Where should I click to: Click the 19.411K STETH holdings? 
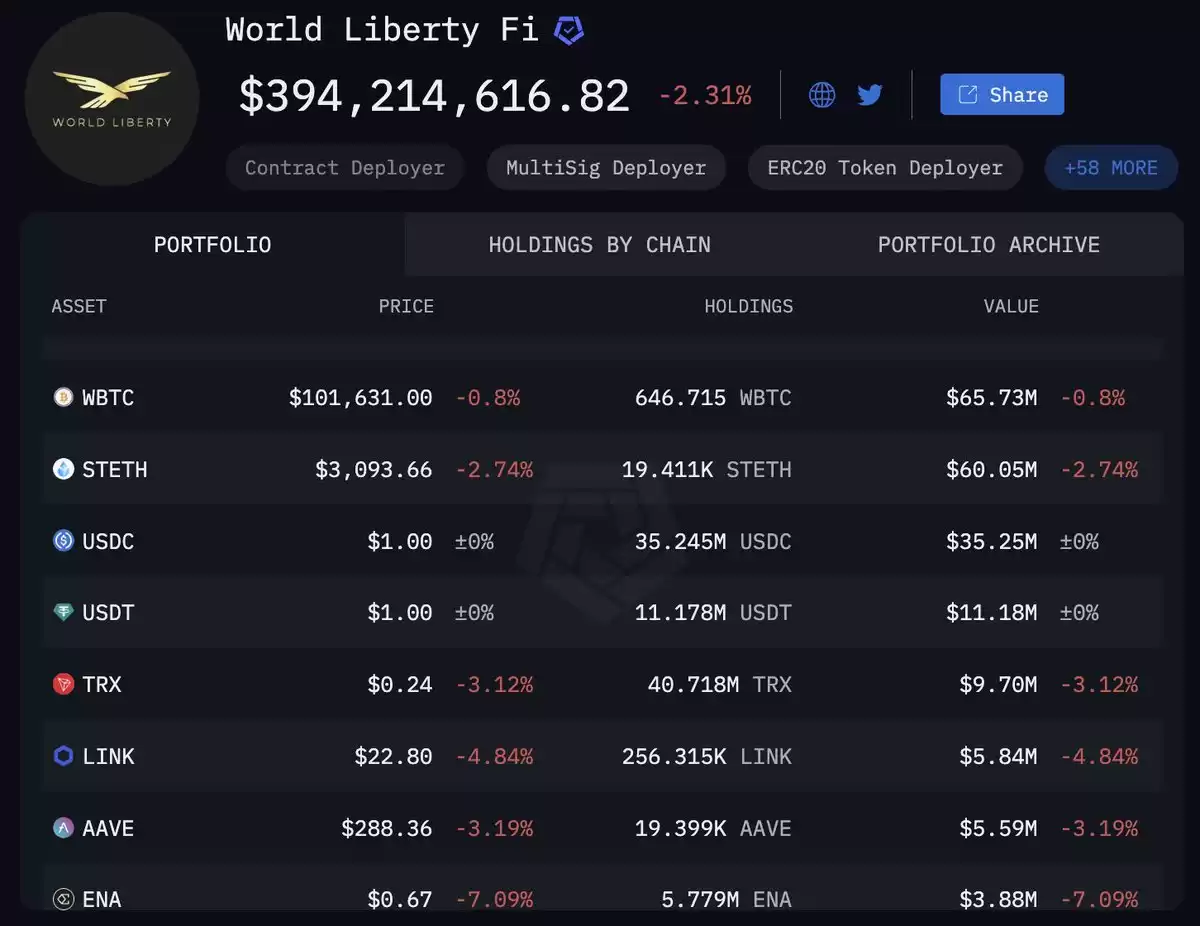707,469
